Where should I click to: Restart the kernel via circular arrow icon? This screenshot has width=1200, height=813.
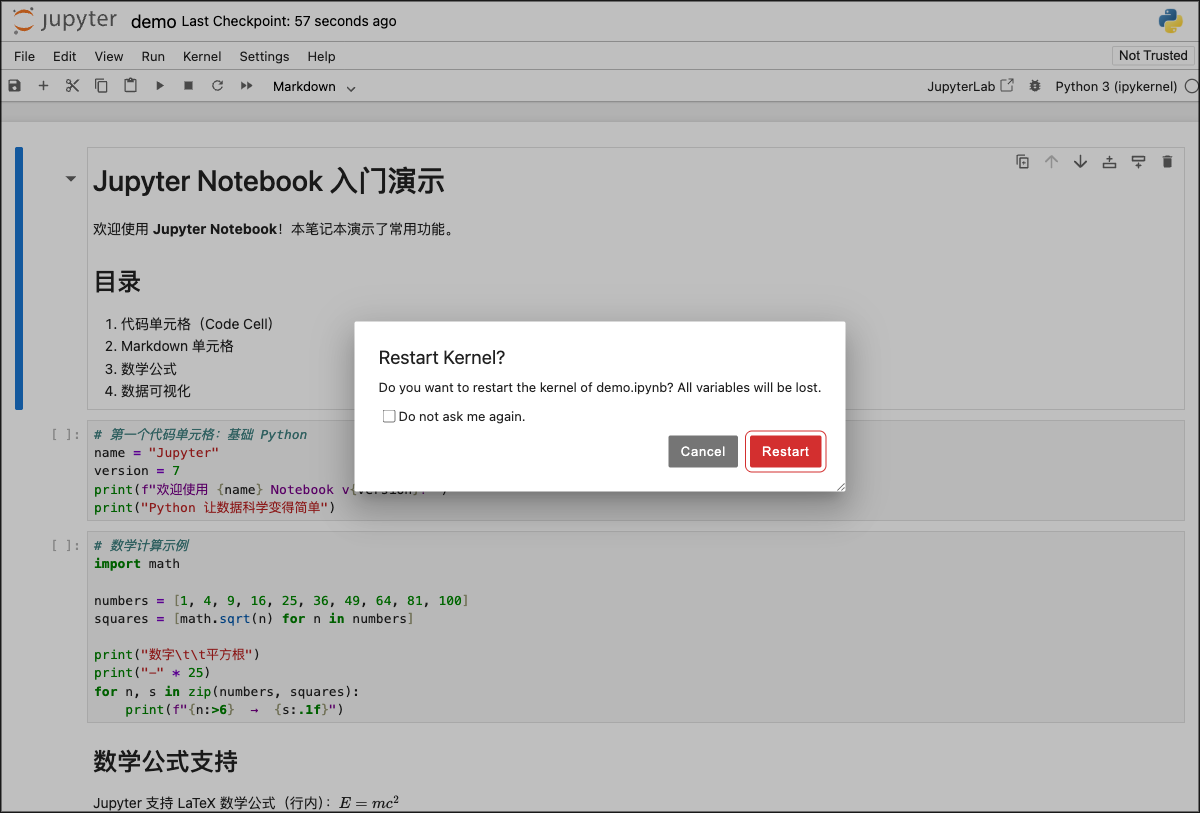pyautogui.click(x=217, y=86)
